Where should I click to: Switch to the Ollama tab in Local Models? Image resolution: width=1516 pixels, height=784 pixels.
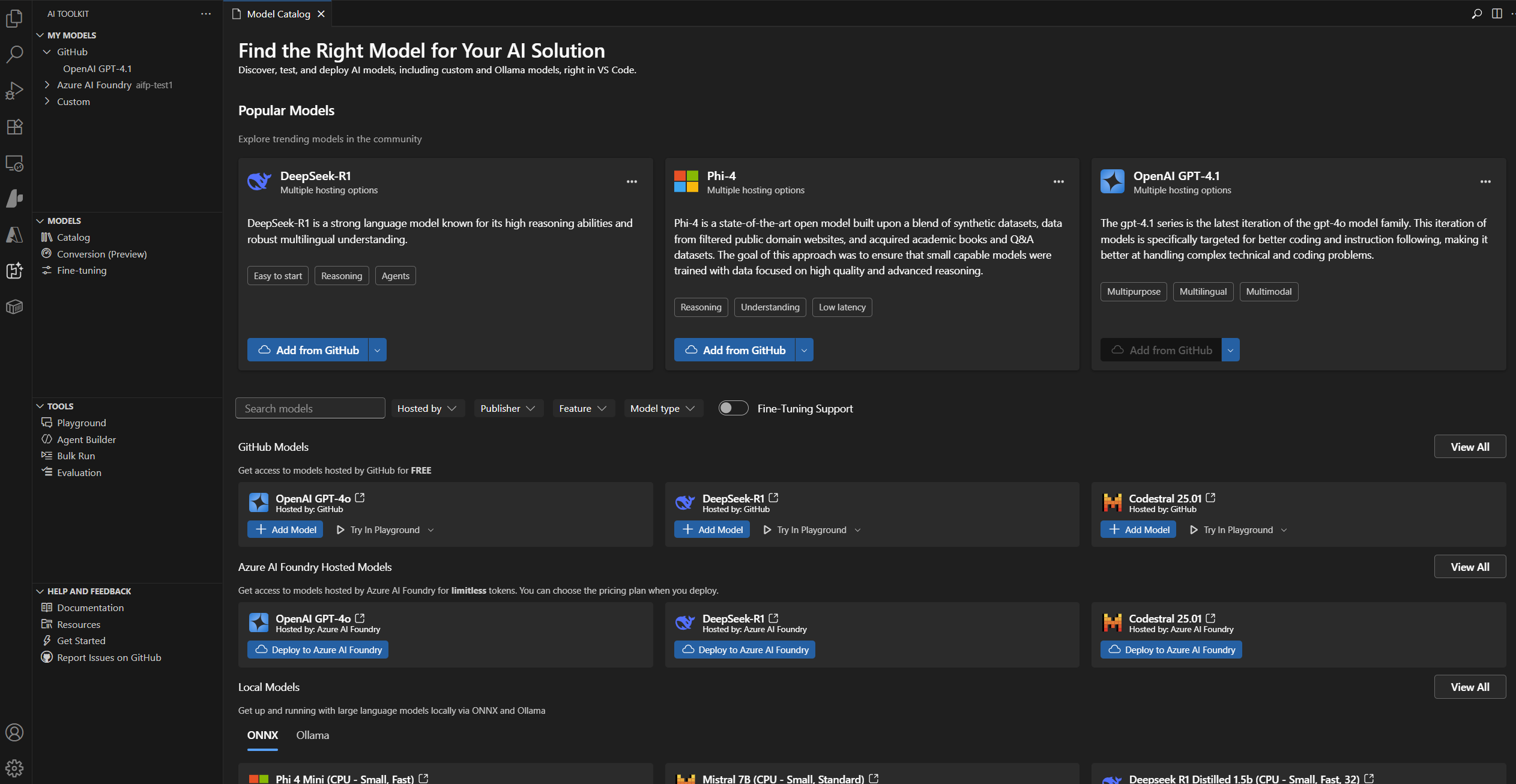click(312, 735)
